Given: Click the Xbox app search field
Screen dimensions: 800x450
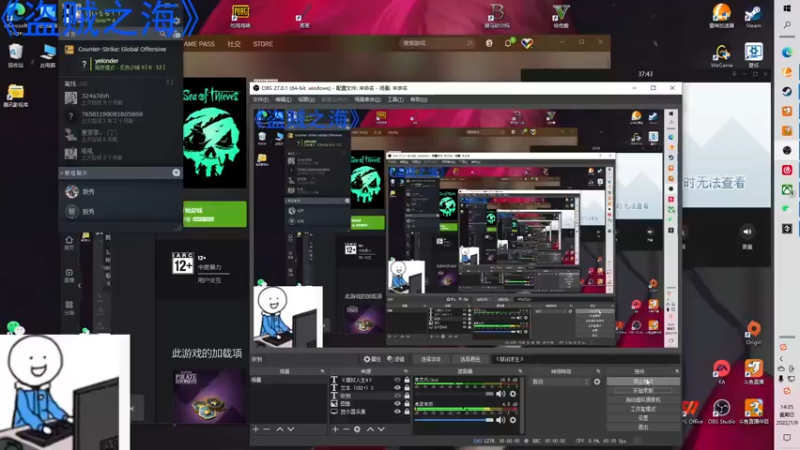Looking at the screenshot, I should click(x=437, y=43).
